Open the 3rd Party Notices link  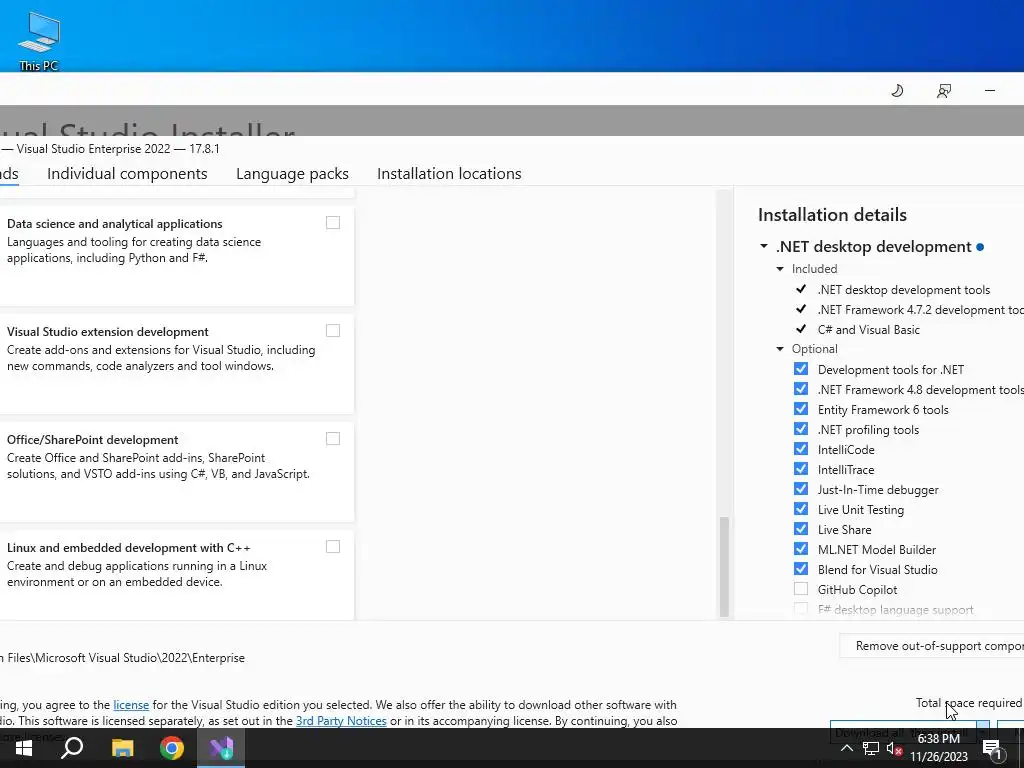pos(341,721)
